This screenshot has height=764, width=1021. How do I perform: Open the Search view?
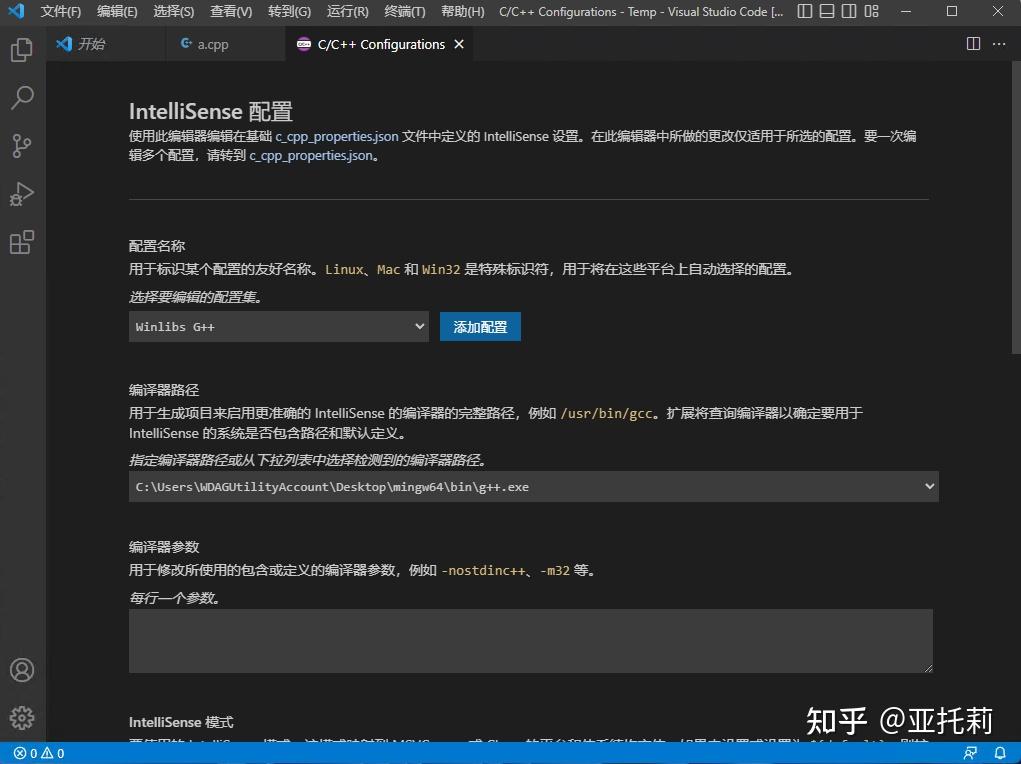coord(22,97)
